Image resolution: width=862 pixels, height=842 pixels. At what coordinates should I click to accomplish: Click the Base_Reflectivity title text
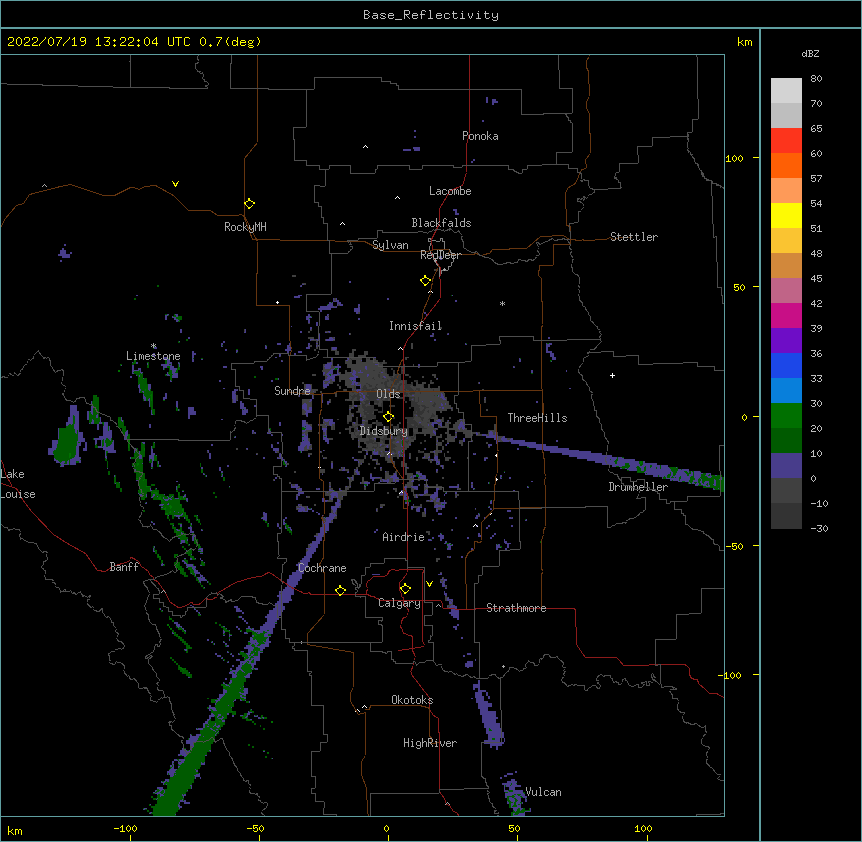click(431, 15)
